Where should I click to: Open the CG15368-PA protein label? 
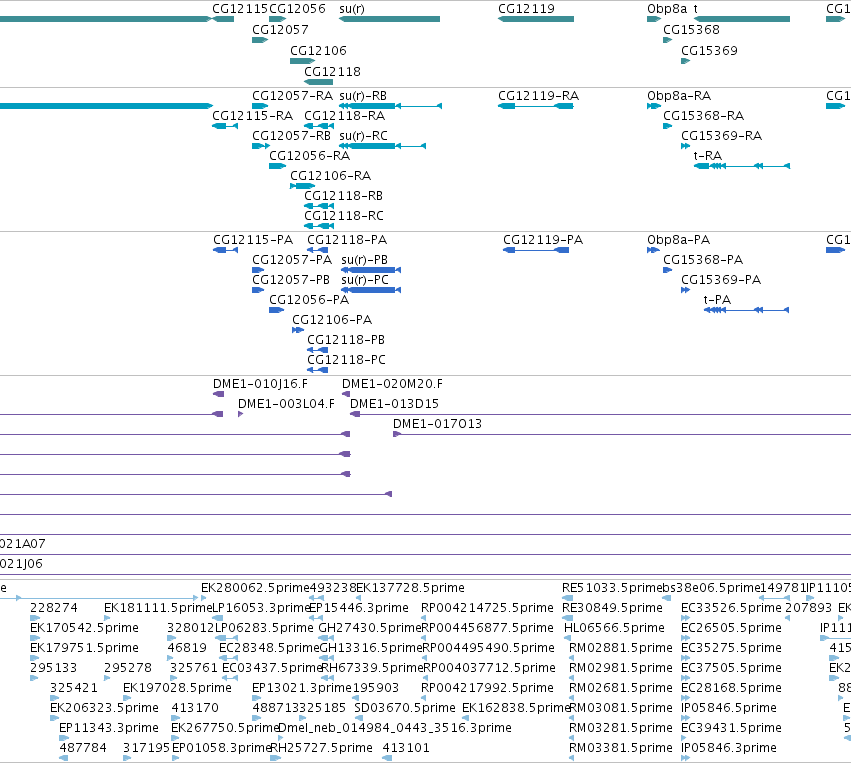(703, 260)
